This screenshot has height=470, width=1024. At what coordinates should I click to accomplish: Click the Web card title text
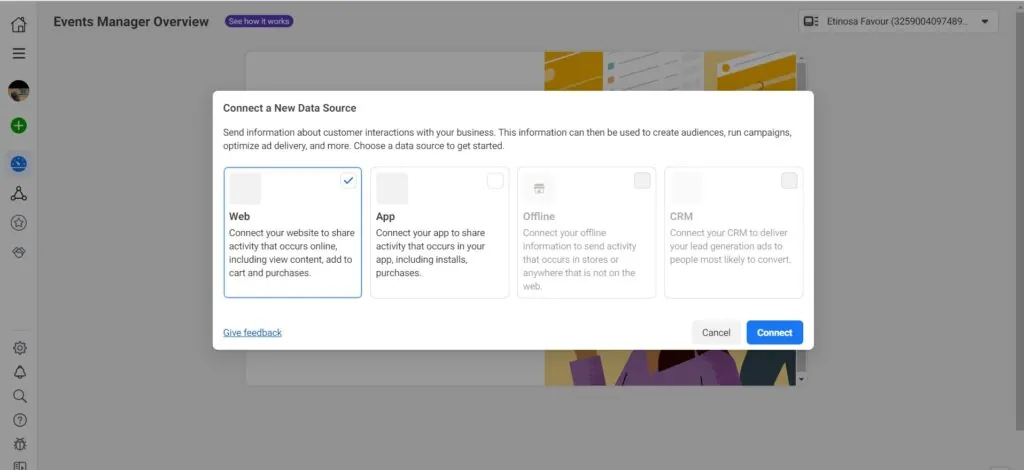tap(239, 217)
